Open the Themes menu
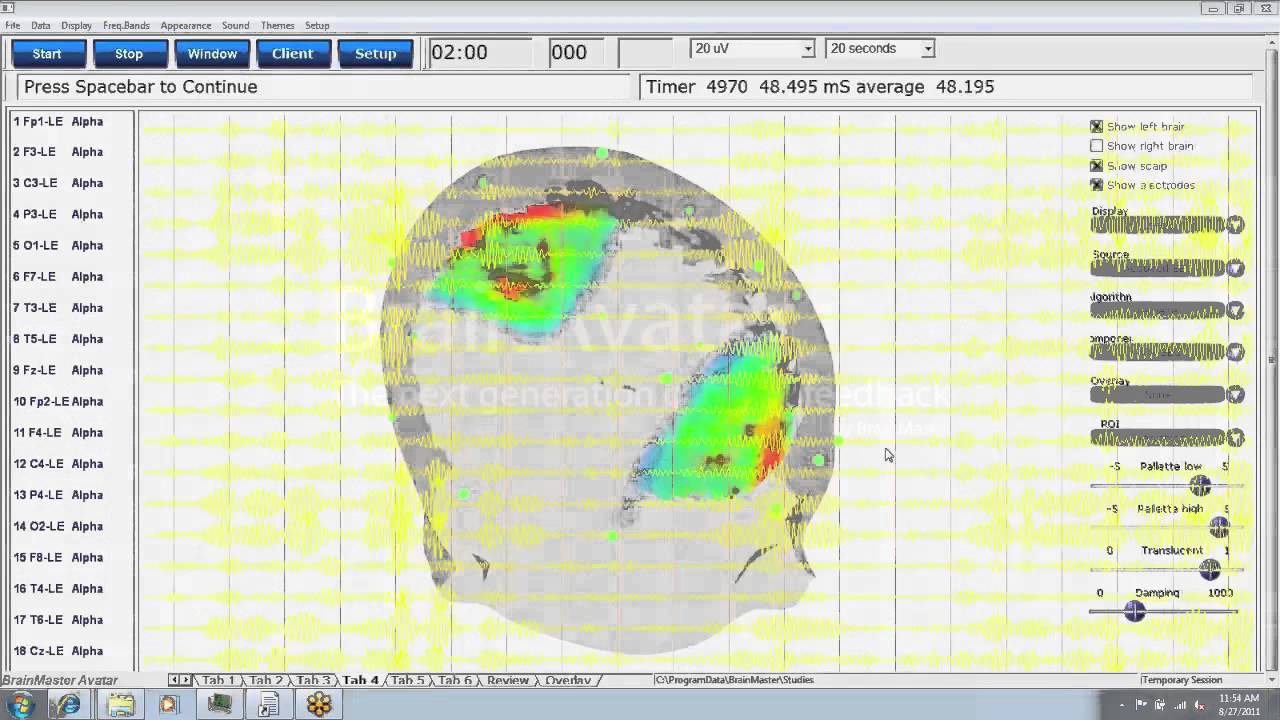This screenshot has height=720, width=1280. click(x=278, y=25)
